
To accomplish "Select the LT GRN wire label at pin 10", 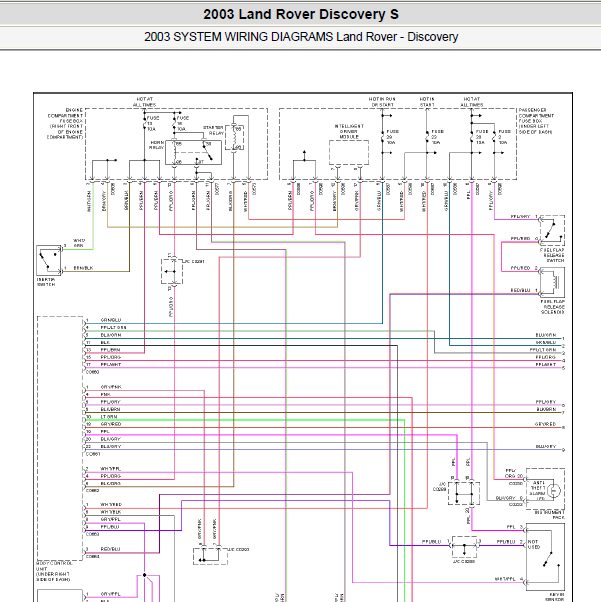I will click(109, 417).
